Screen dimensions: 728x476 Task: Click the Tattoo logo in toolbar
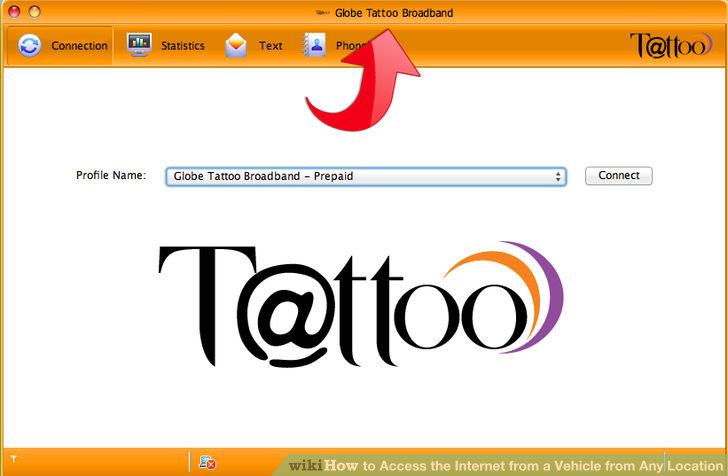[670, 46]
